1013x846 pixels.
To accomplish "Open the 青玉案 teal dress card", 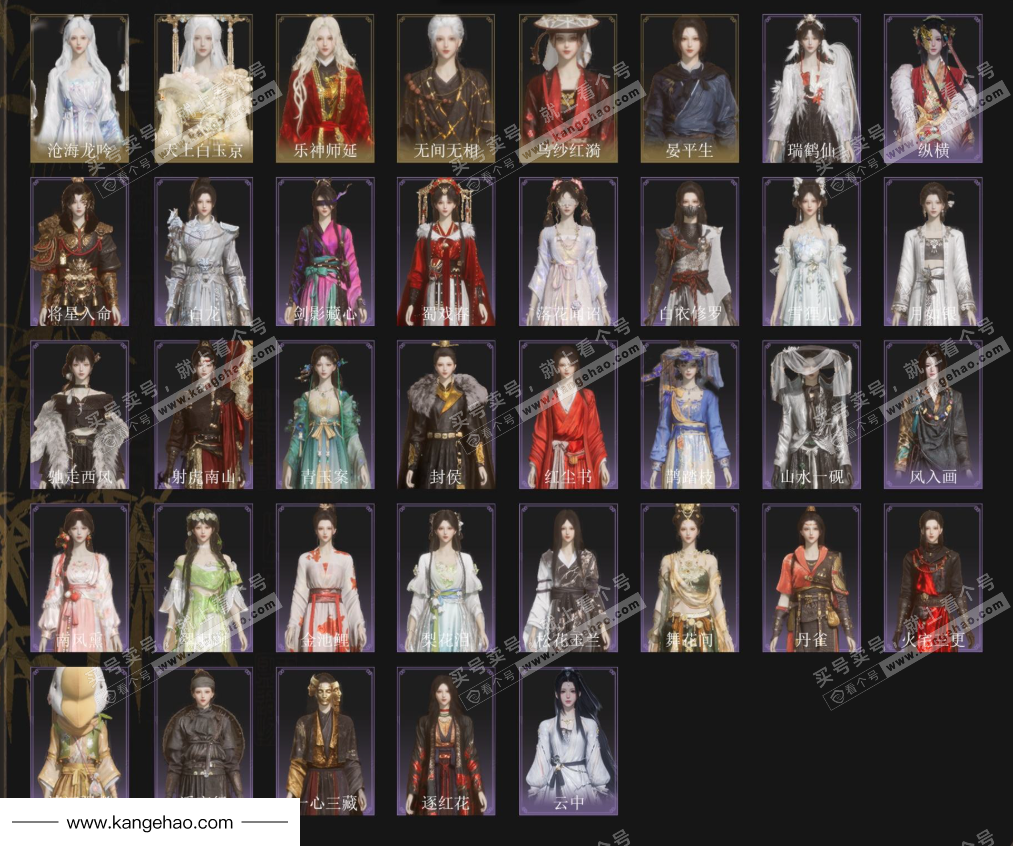I will coord(324,414).
